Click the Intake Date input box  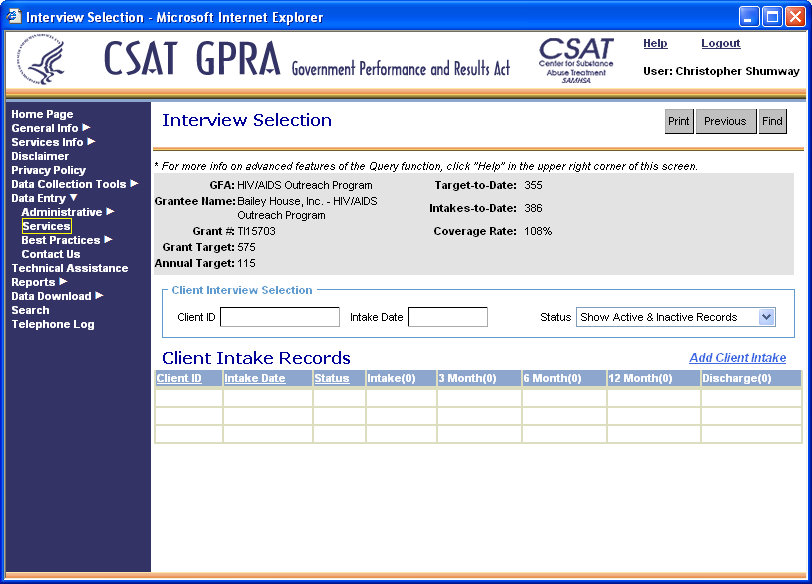pos(447,317)
